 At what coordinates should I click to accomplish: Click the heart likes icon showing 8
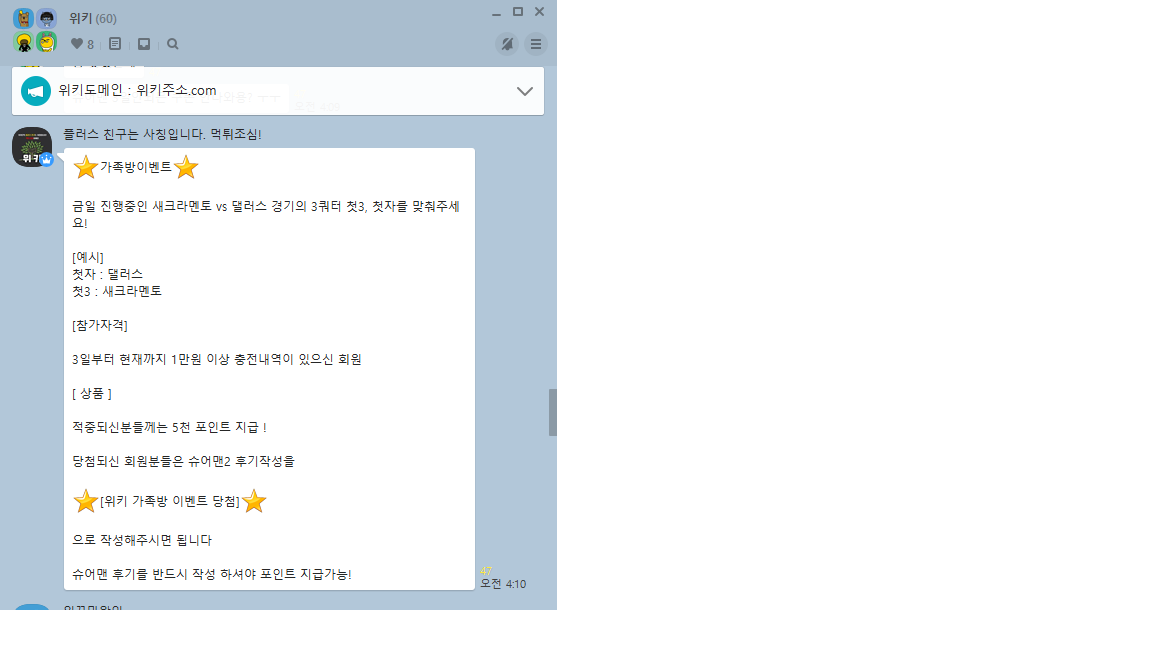pos(82,44)
